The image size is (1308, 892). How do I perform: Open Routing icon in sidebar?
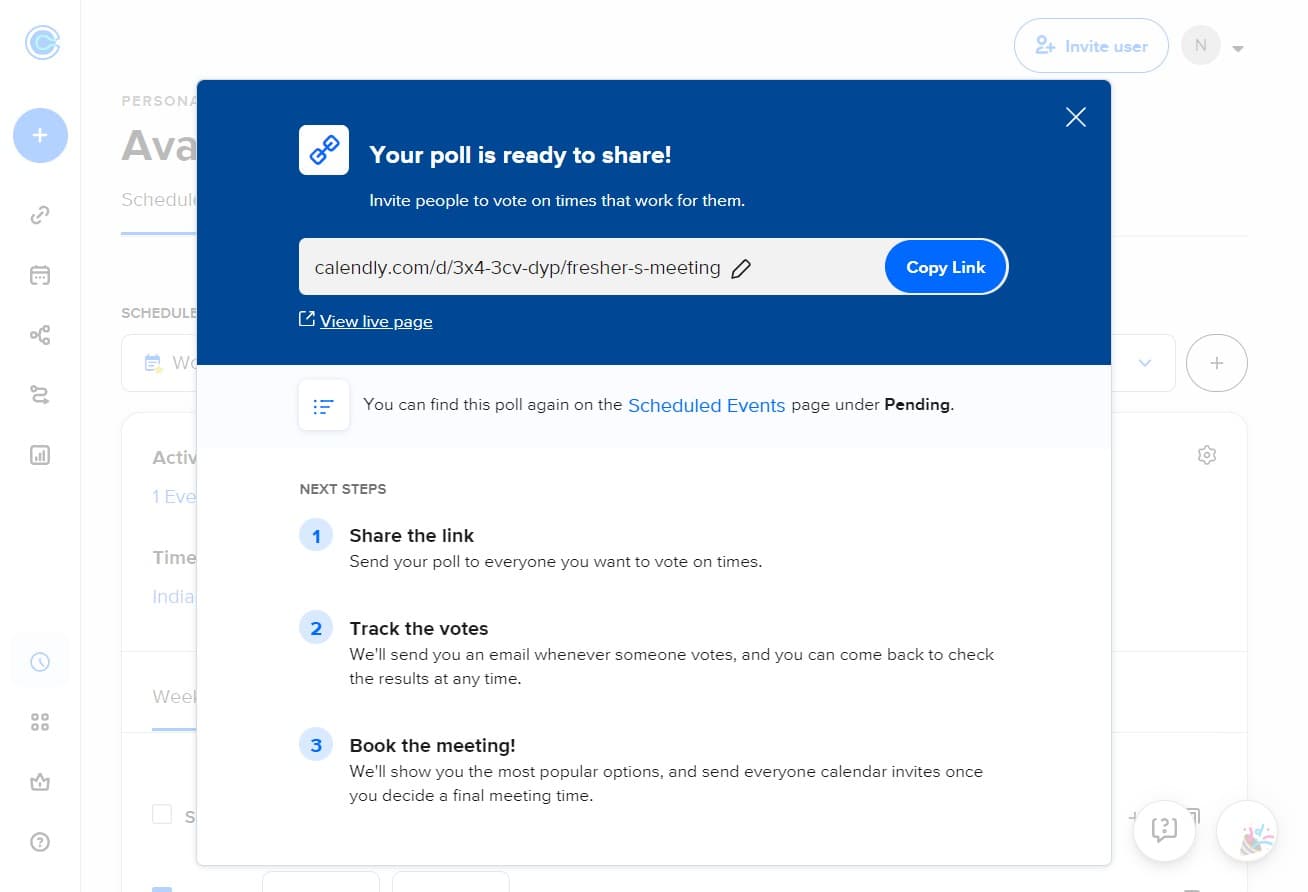coord(40,395)
